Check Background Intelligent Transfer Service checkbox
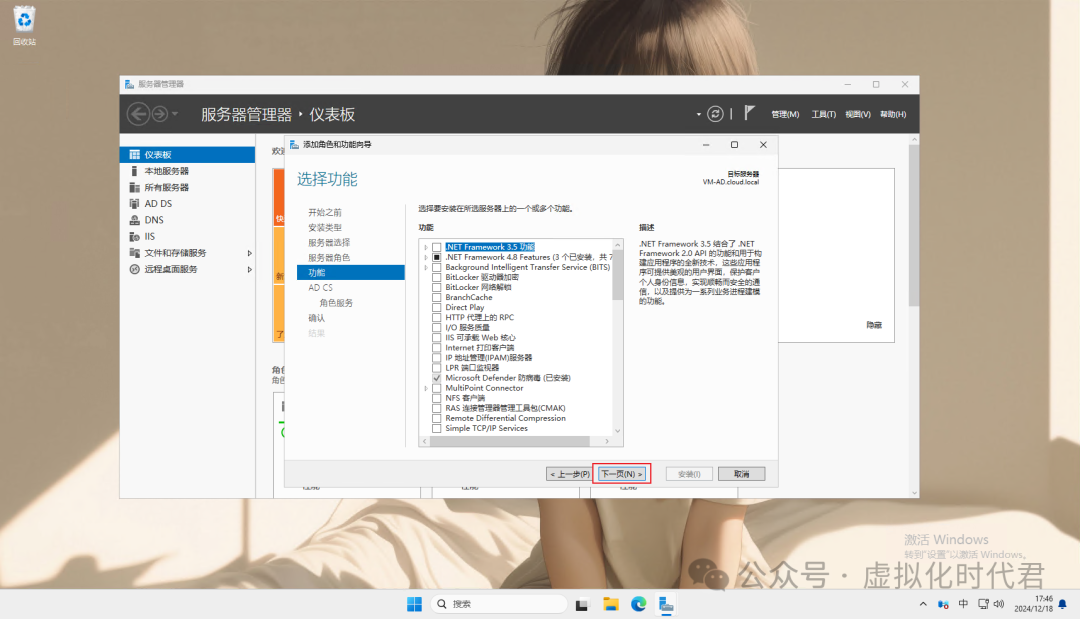The height and width of the screenshot is (619, 1080). tap(437, 267)
